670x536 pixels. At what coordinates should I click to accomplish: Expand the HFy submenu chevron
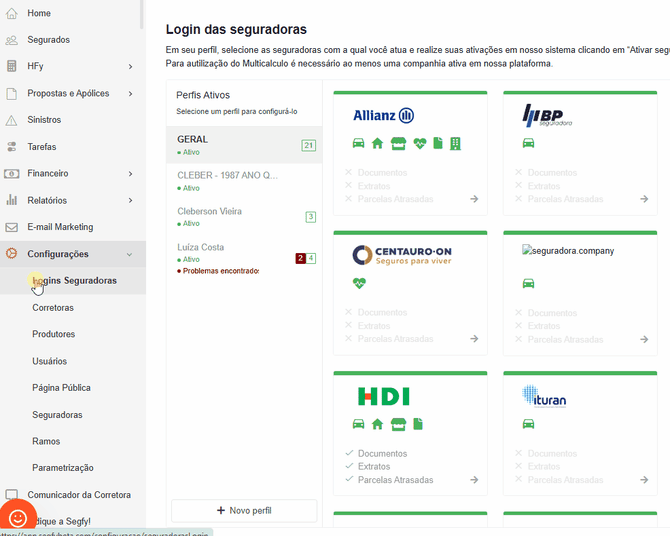130,67
